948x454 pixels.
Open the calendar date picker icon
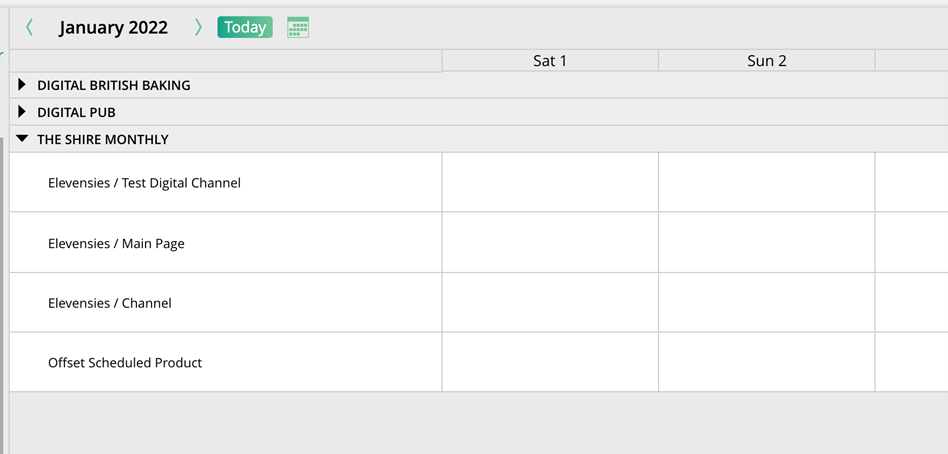tap(298, 28)
